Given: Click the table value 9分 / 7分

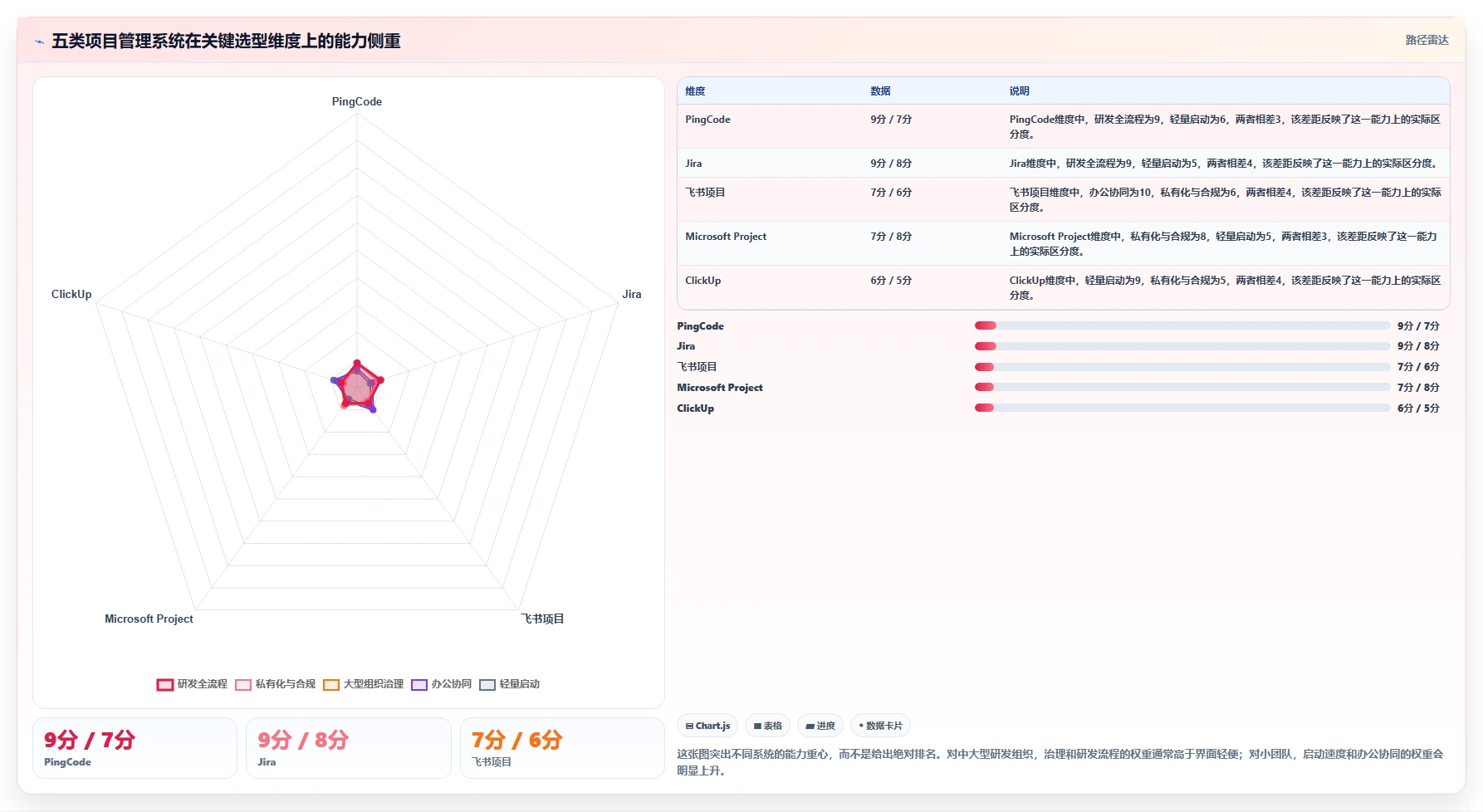Looking at the screenshot, I should 891,120.
